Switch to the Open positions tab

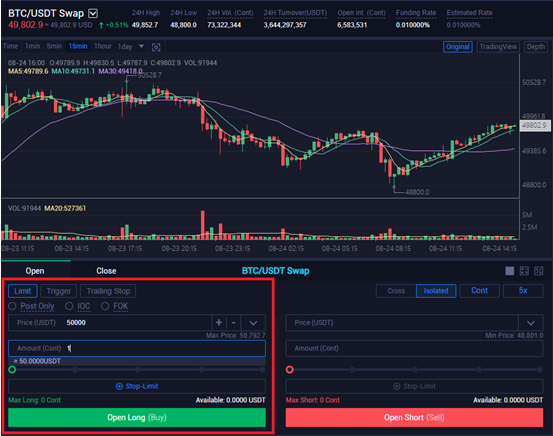click(35, 271)
